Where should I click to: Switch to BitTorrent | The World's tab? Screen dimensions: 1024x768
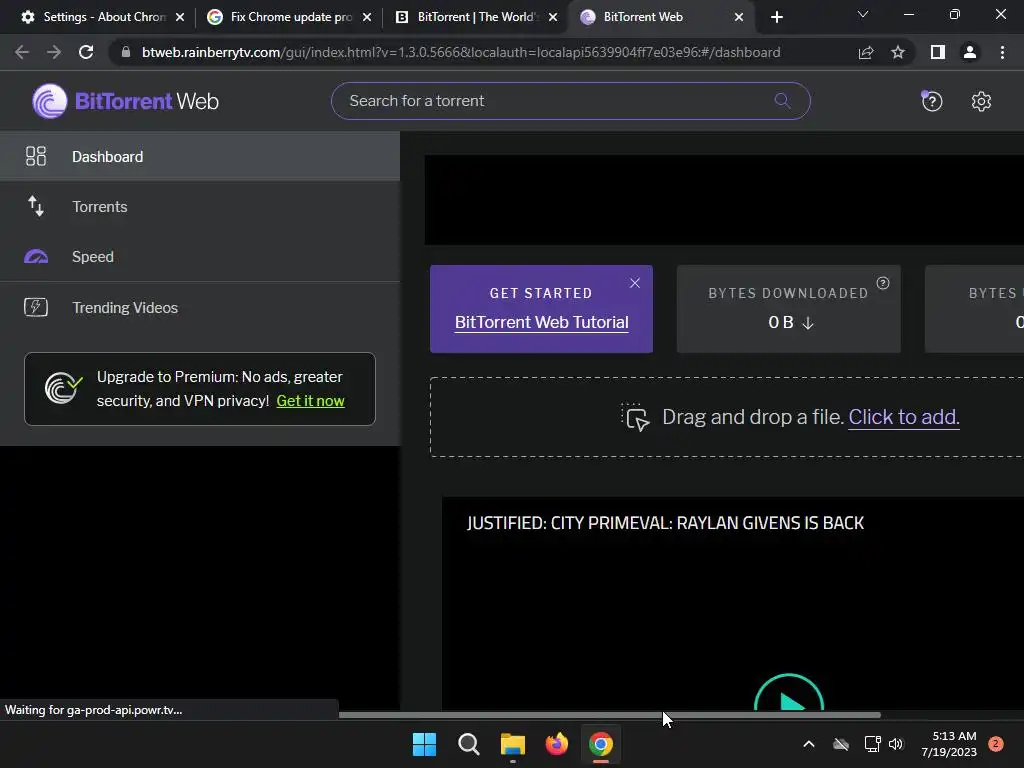click(x=477, y=17)
